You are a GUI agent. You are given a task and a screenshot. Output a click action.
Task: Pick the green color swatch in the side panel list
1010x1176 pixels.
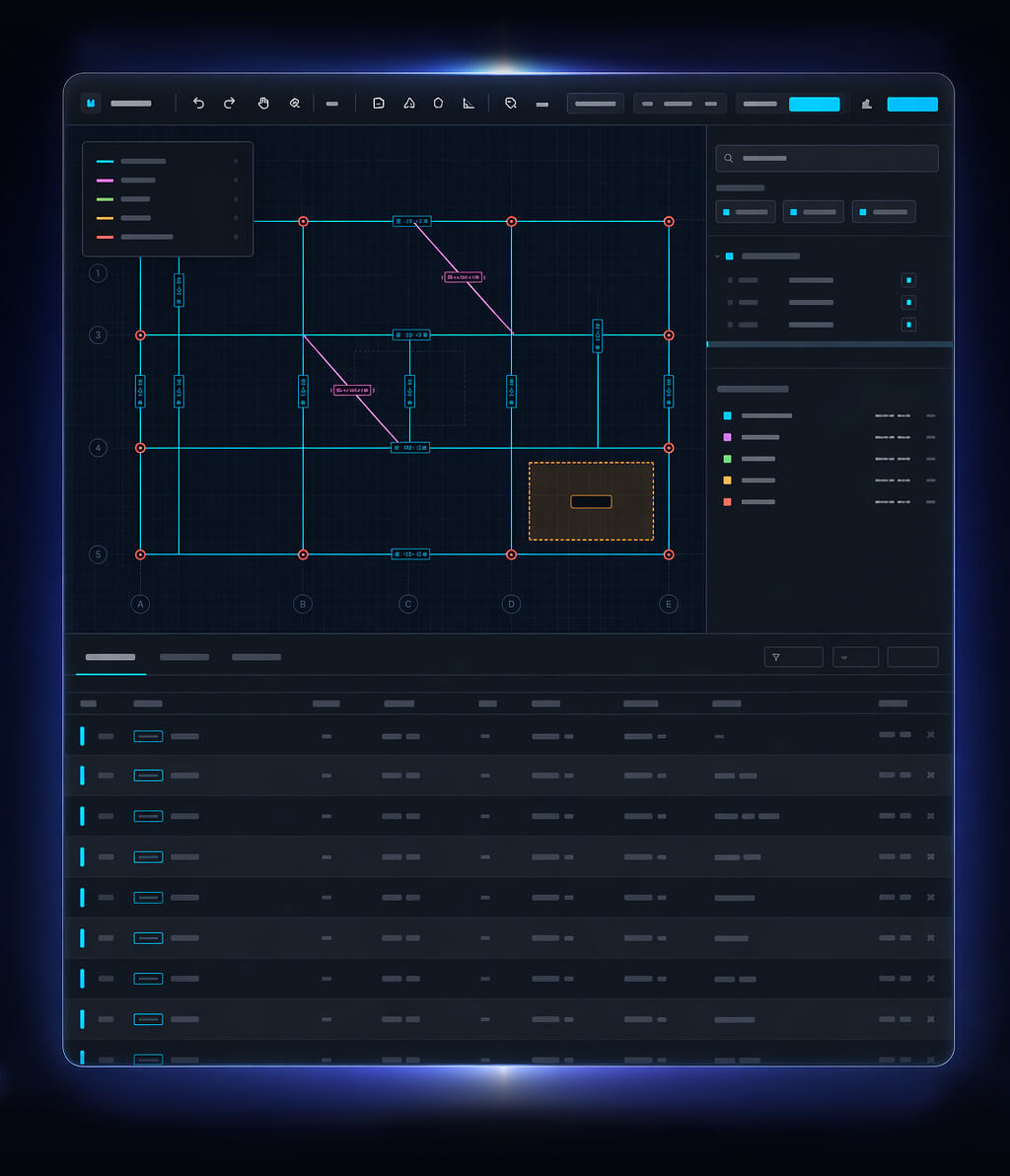(x=727, y=459)
